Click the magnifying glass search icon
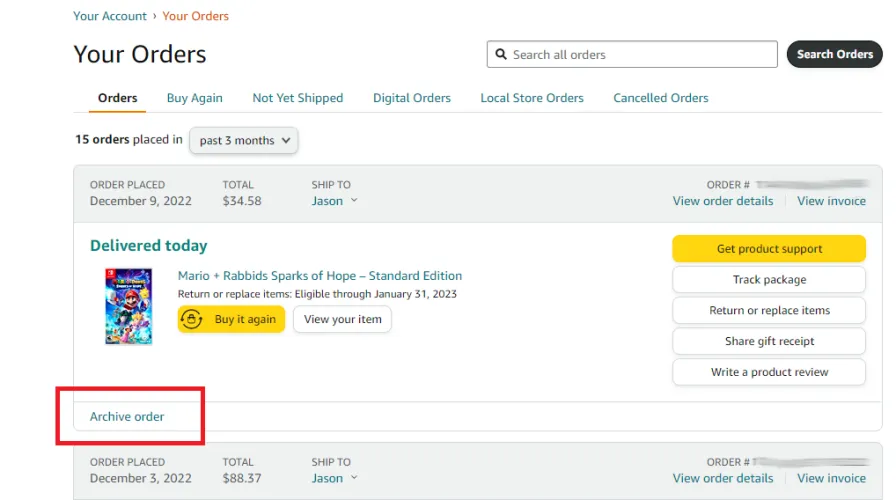The height and width of the screenshot is (500, 896). coord(500,55)
